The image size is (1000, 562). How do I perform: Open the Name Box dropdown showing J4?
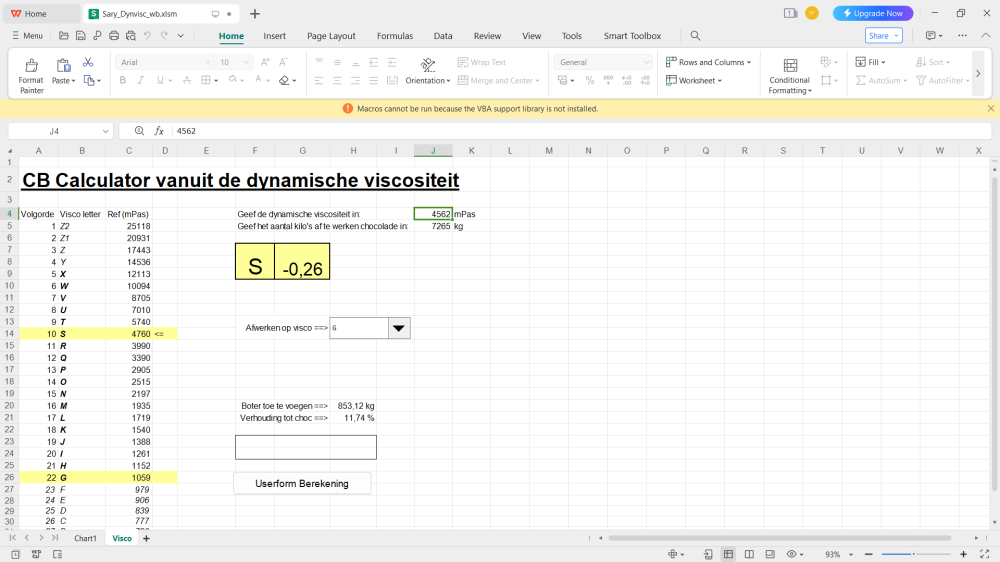(x=106, y=131)
